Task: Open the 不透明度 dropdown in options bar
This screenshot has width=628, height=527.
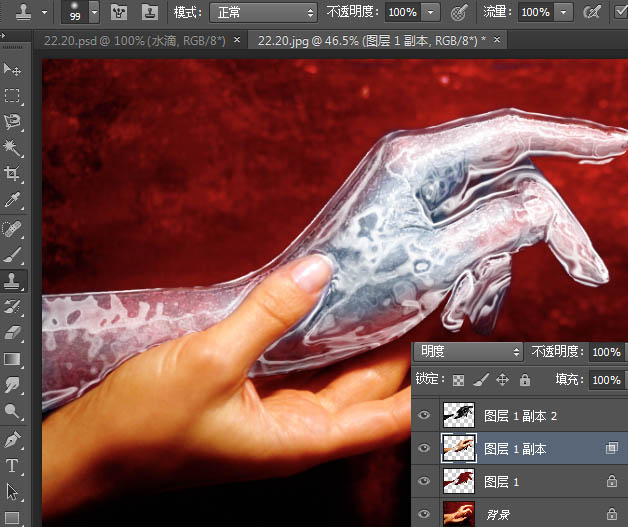Action: 431,12
